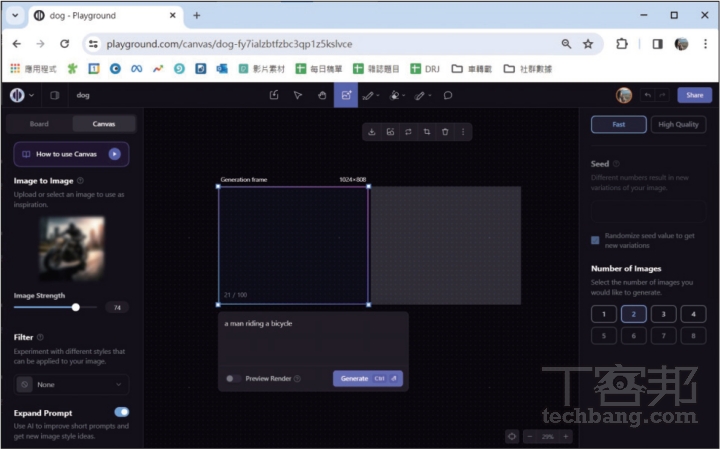The image size is (720, 449).
Task: Select the draw pen tool
Action: click(368, 95)
